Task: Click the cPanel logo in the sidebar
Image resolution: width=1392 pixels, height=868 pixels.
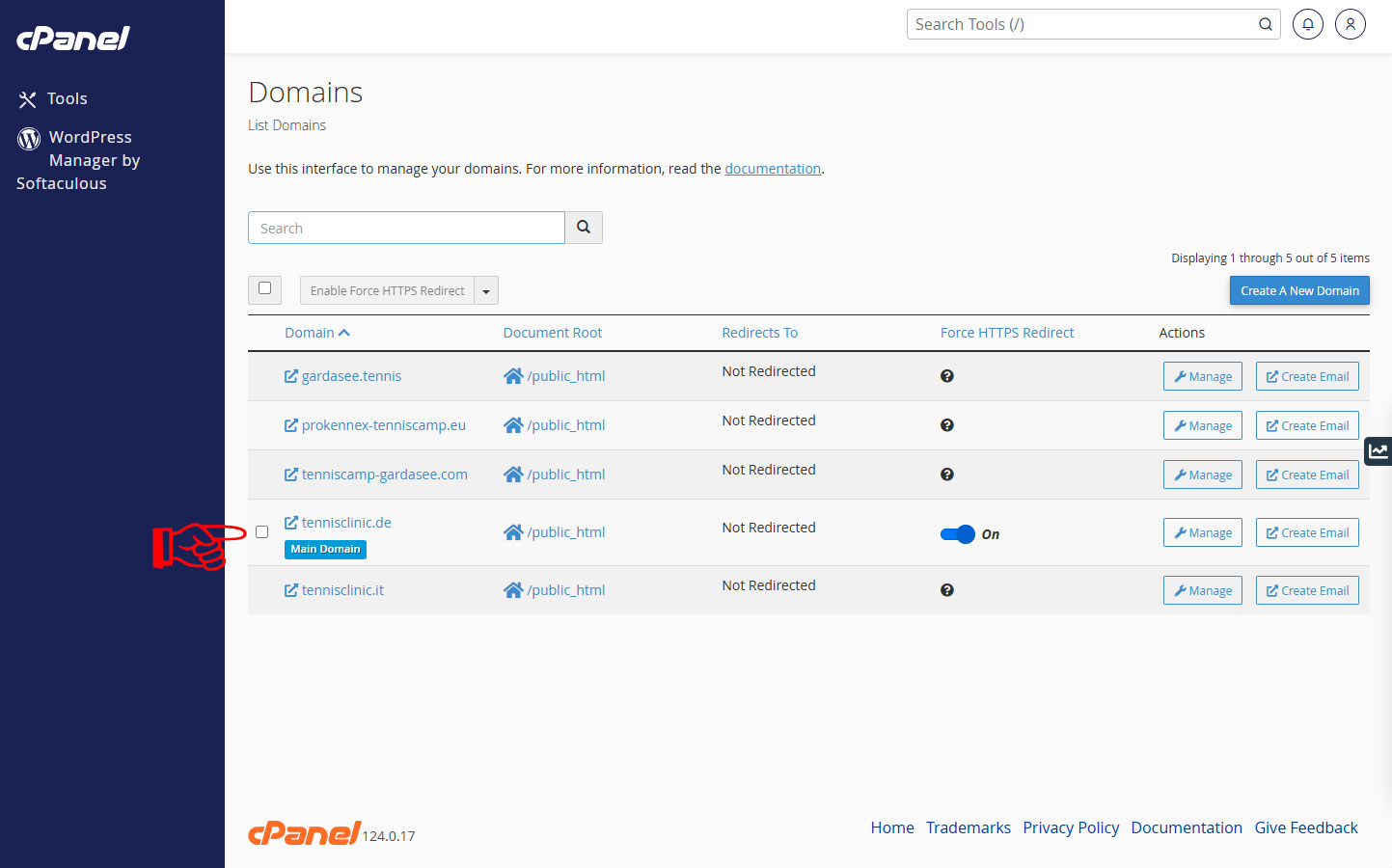Action: coord(73,39)
